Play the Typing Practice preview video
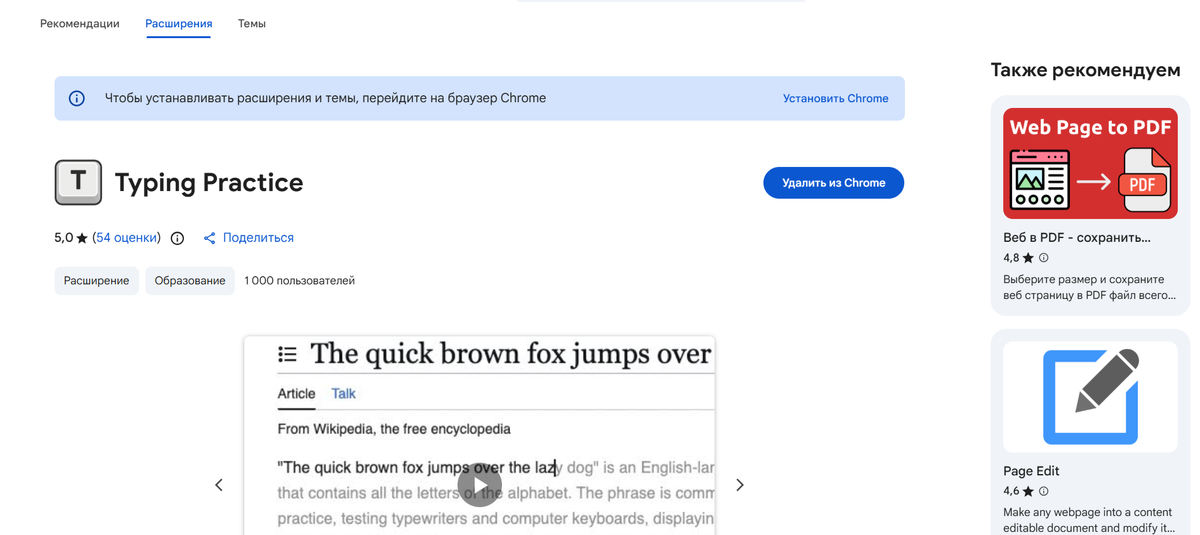Screen dimensions: 1200x535 480,486
